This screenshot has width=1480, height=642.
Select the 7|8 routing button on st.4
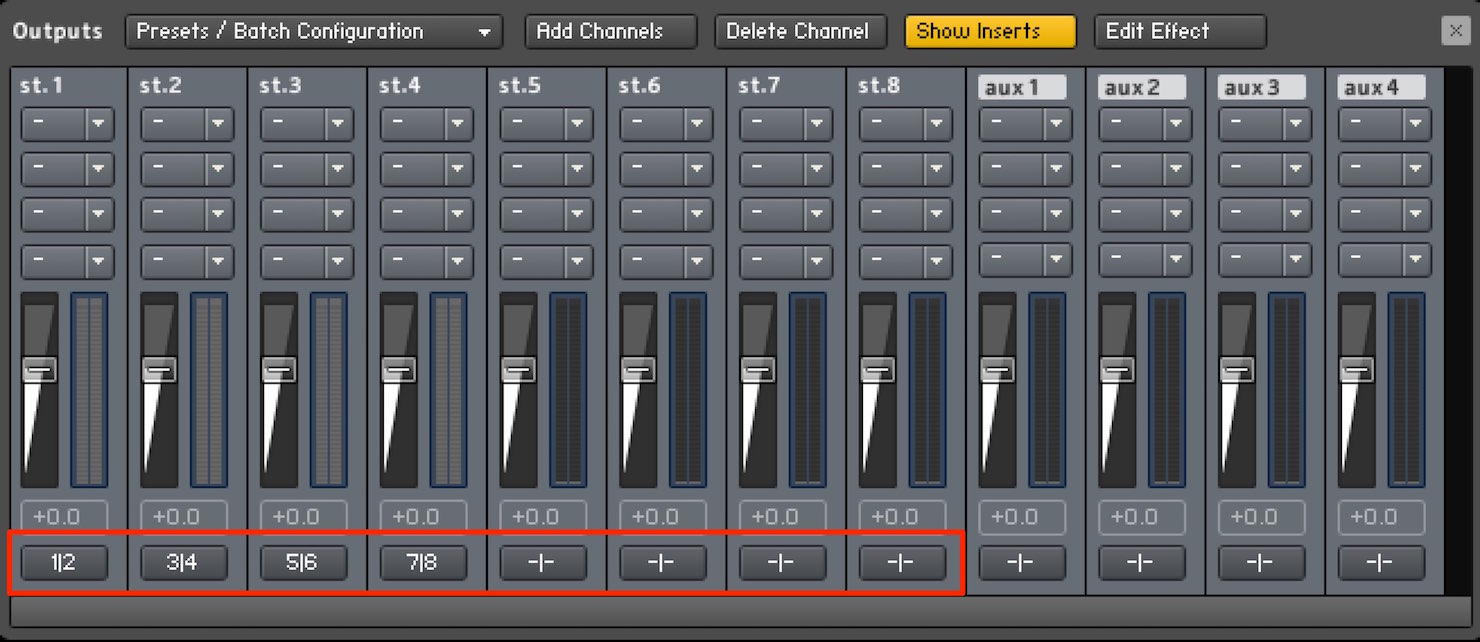point(423,563)
